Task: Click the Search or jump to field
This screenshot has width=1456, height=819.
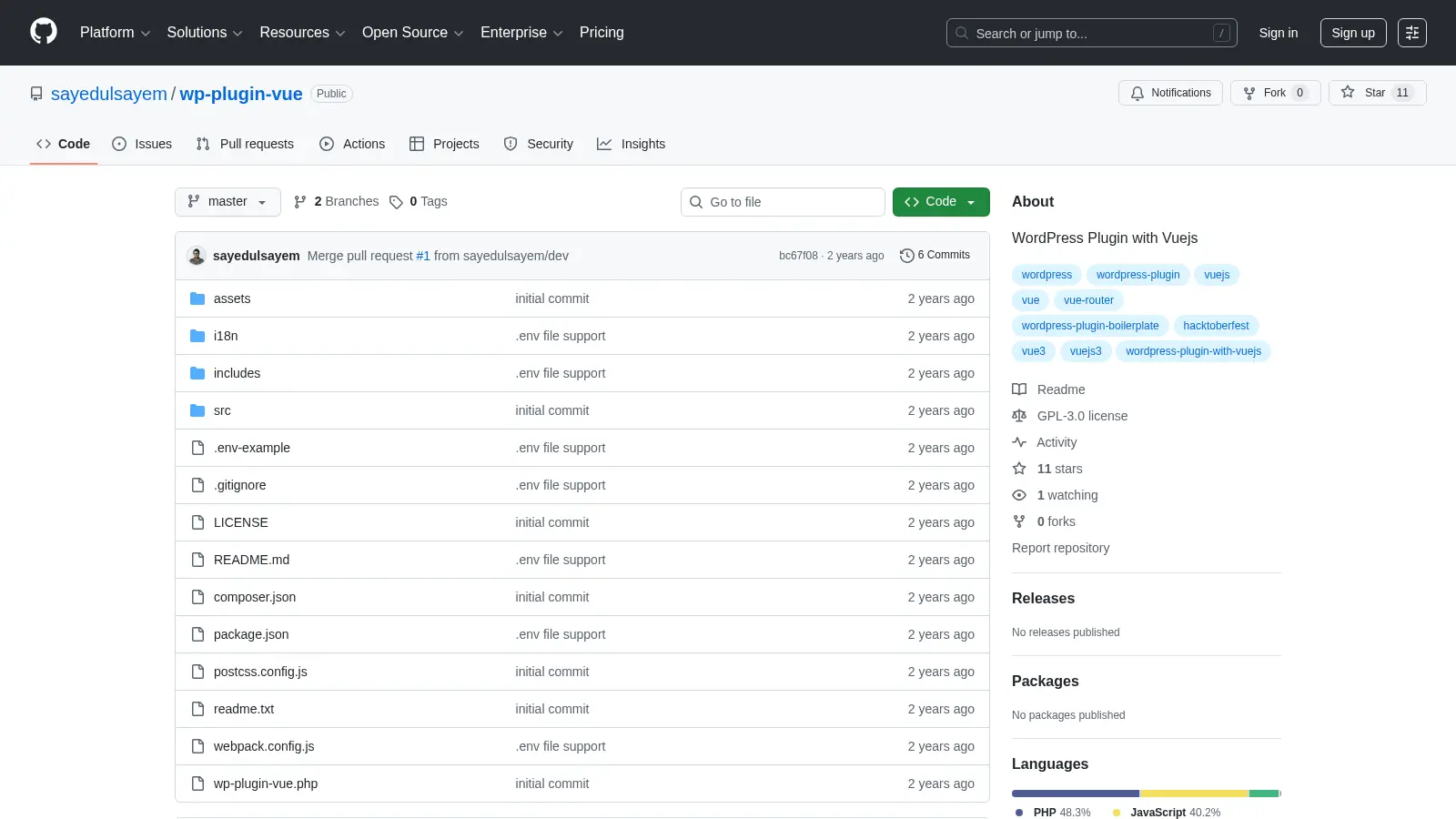Action: click(x=1092, y=33)
